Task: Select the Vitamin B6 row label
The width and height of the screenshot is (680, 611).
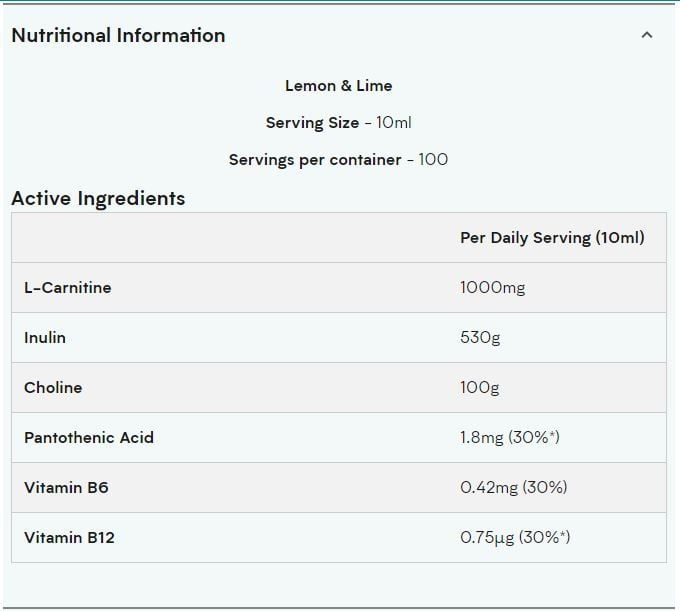Action: click(x=66, y=487)
